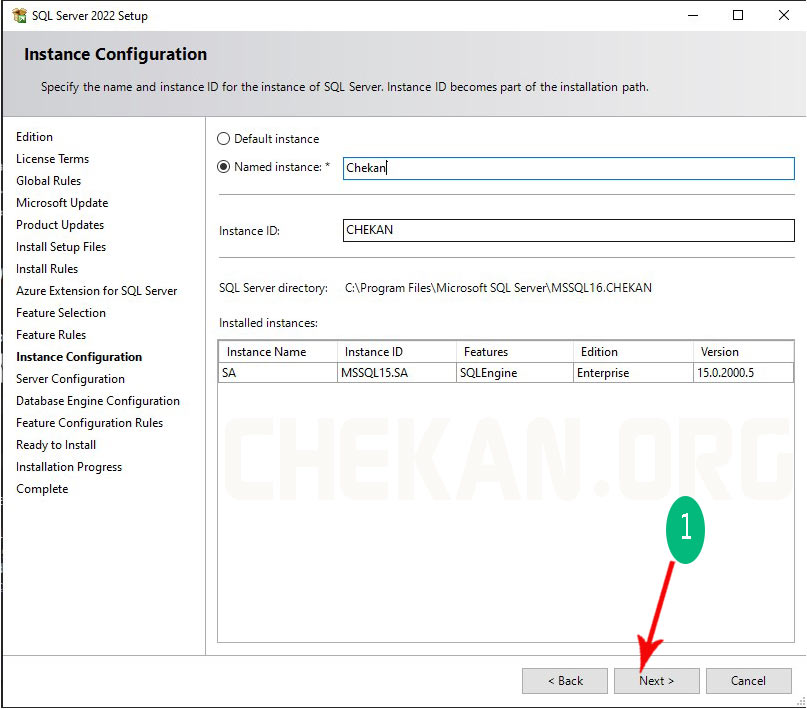This screenshot has width=807, height=709.
Task: Select Product Updates sidebar step
Action: (x=60, y=225)
